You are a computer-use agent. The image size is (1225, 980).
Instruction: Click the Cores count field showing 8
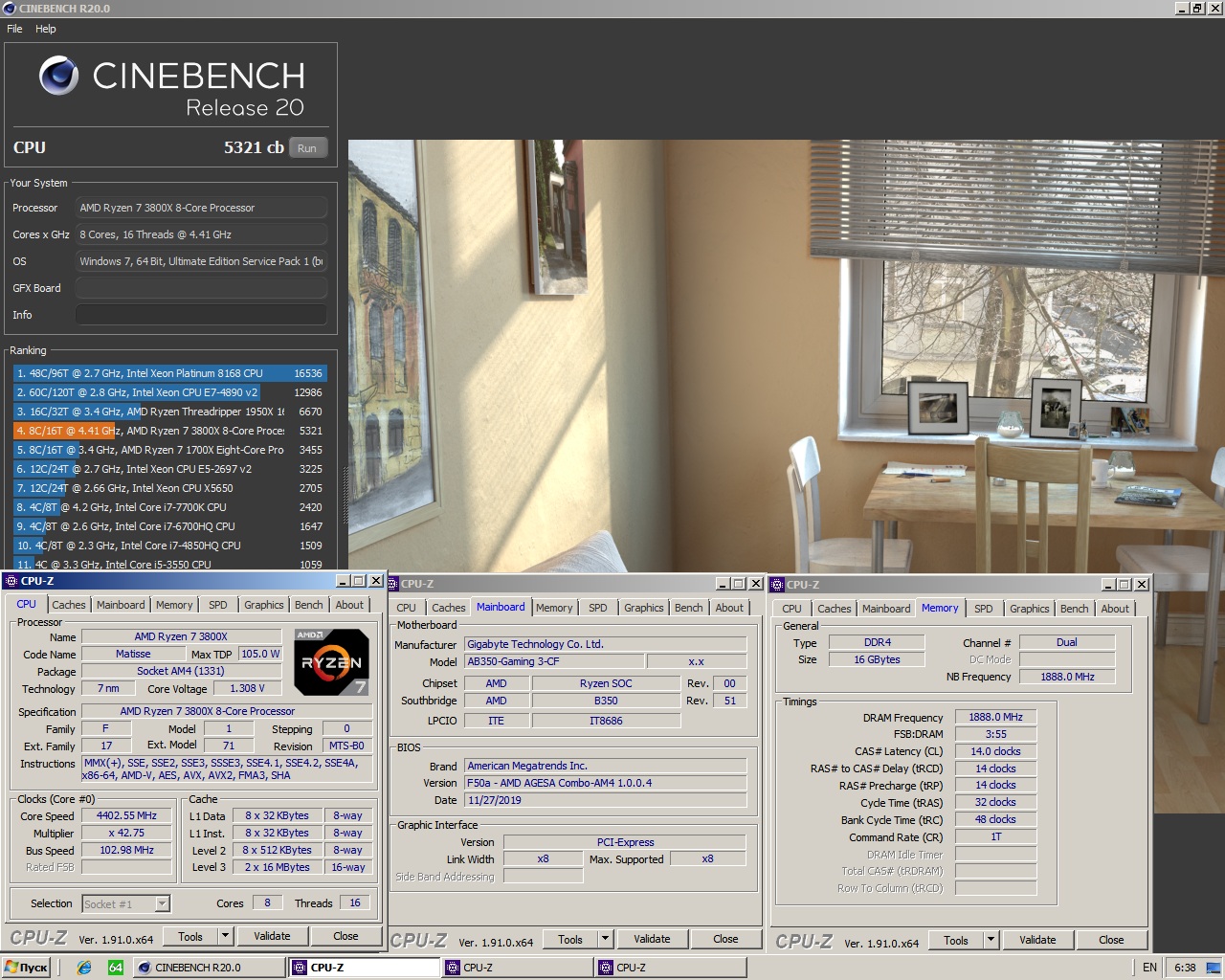pos(267,902)
